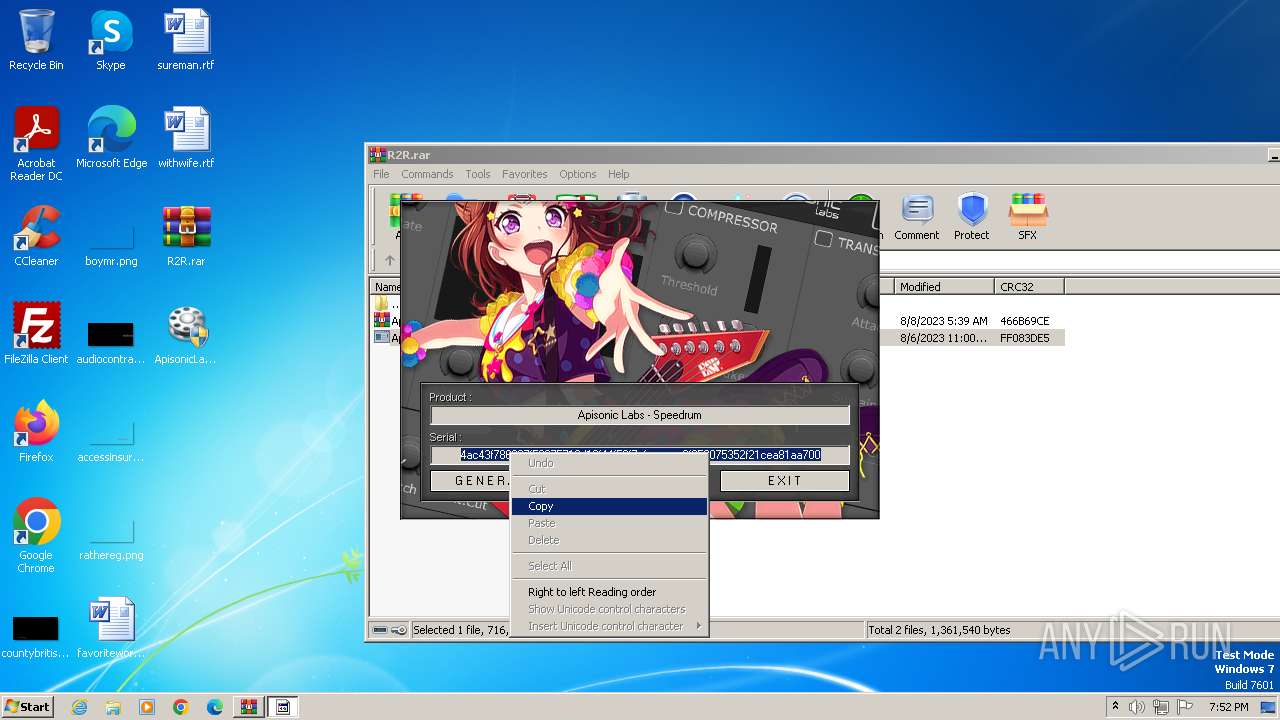Open Skype desktop shortcut
This screenshot has height=720, width=1280.
tap(111, 40)
